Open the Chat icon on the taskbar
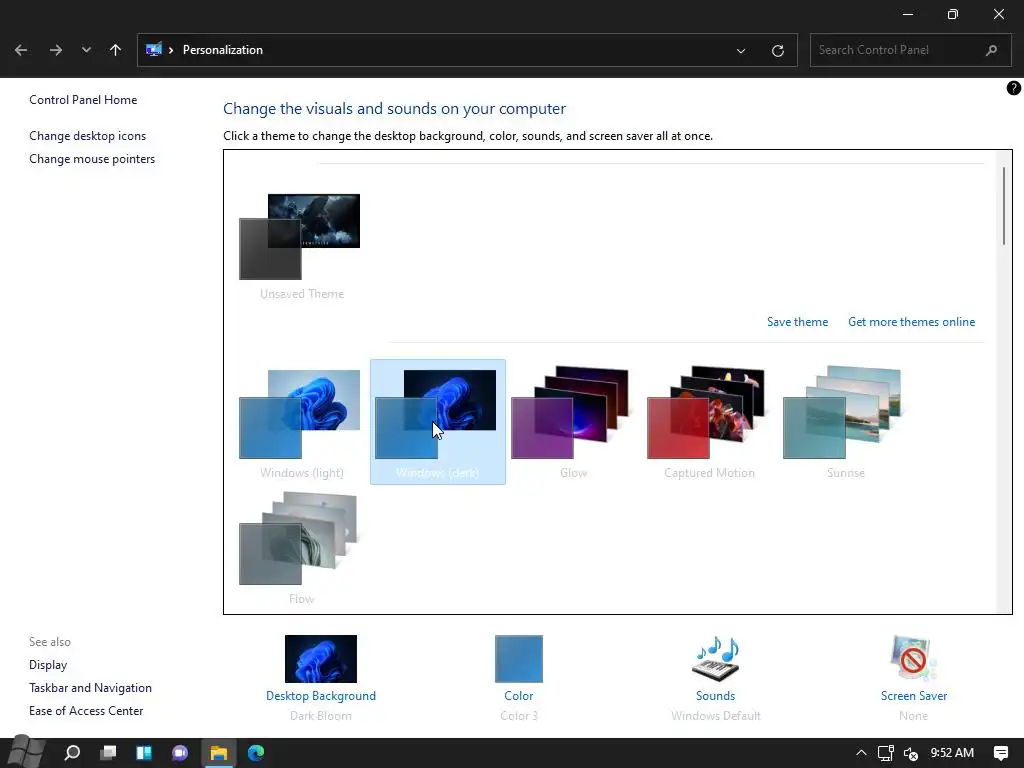The image size is (1024, 768). coord(180,753)
